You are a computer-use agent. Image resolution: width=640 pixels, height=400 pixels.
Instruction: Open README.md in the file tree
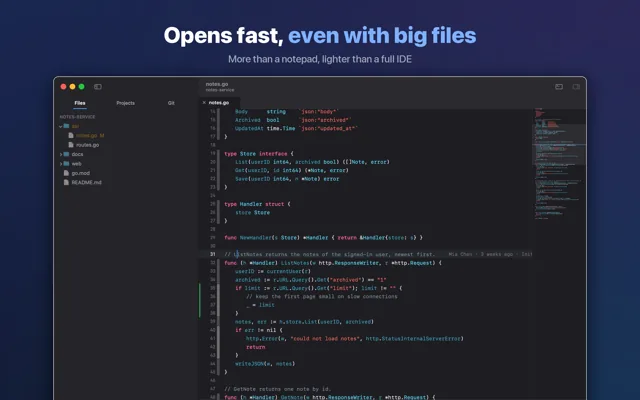tap(87, 182)
